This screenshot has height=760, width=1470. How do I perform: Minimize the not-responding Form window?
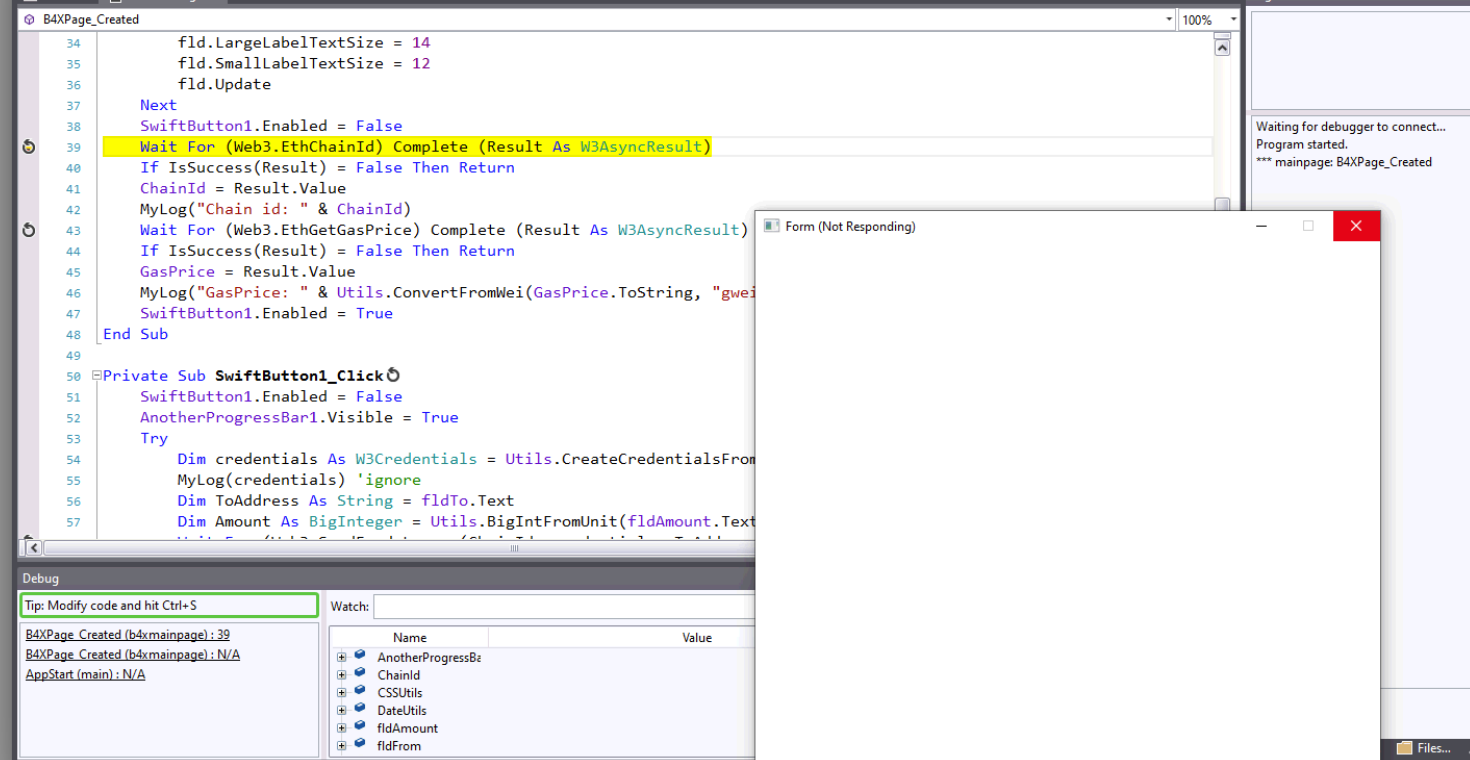[1262, 226]
